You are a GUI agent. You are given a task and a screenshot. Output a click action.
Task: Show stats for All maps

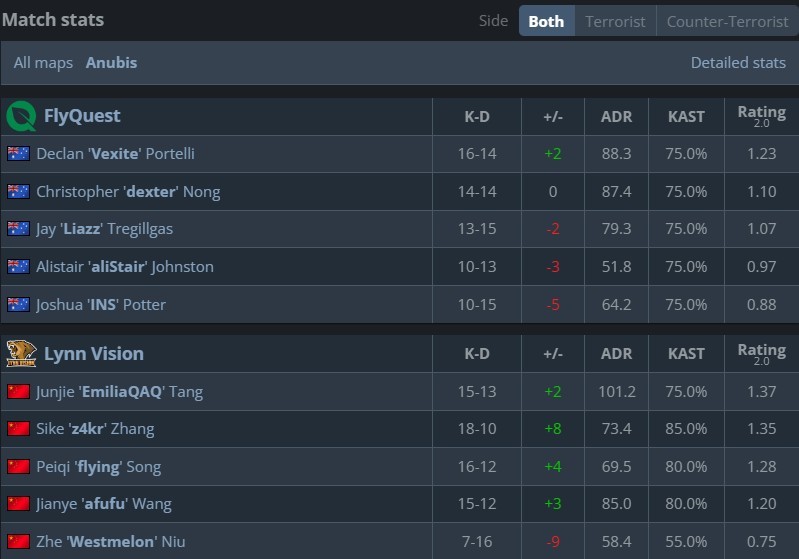click(x=43, y=62)
